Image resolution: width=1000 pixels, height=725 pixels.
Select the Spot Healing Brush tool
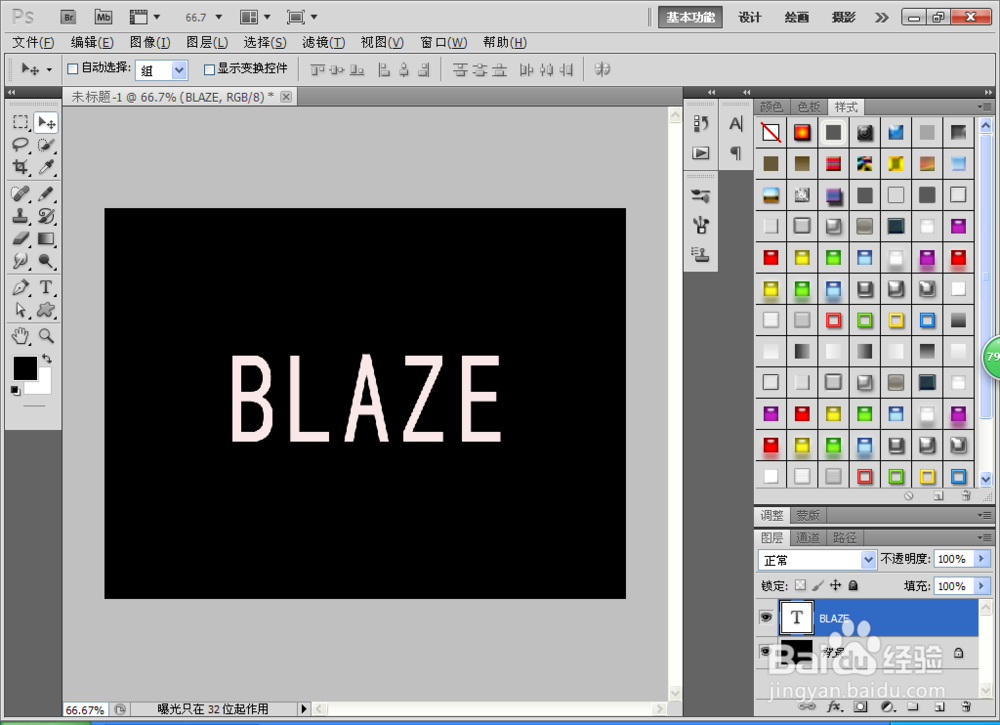tap(20, 193)
